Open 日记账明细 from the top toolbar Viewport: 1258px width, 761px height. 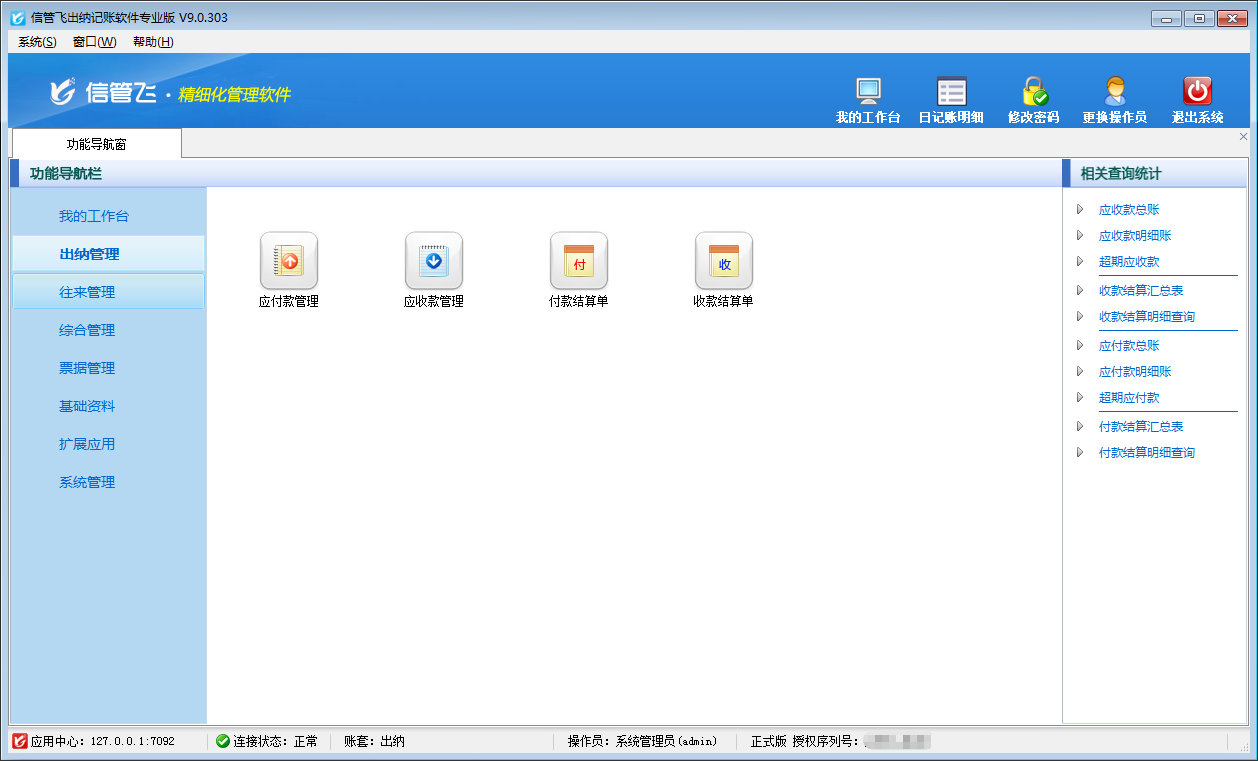coord(951,92)
